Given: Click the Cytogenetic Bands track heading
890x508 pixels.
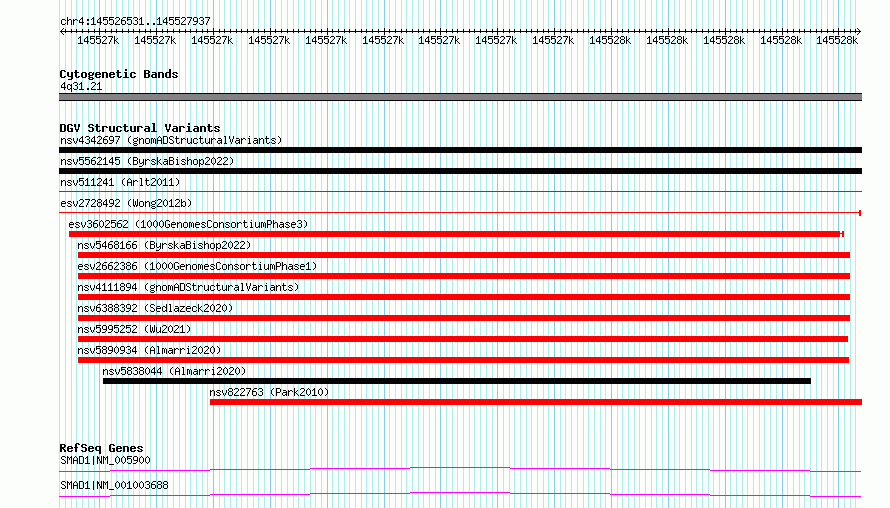Looking at the screenshot, I should (x=119, y=74).
